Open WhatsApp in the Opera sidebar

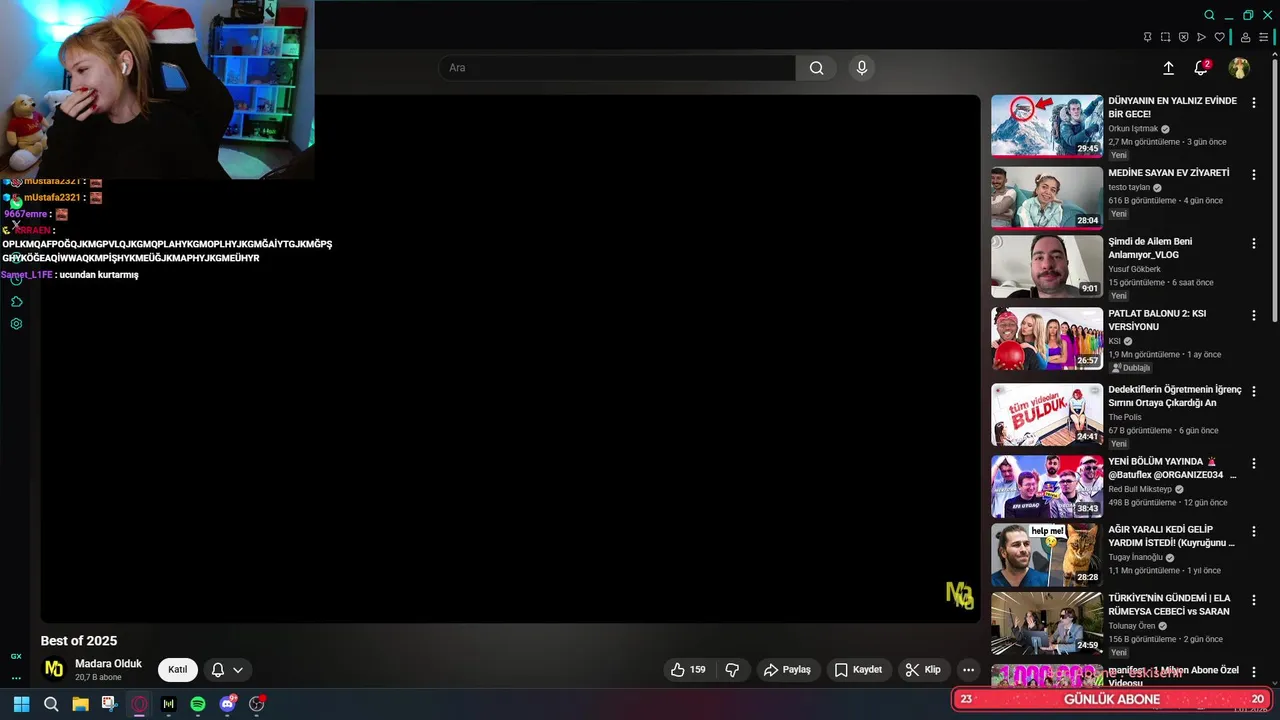coord(16,203)
